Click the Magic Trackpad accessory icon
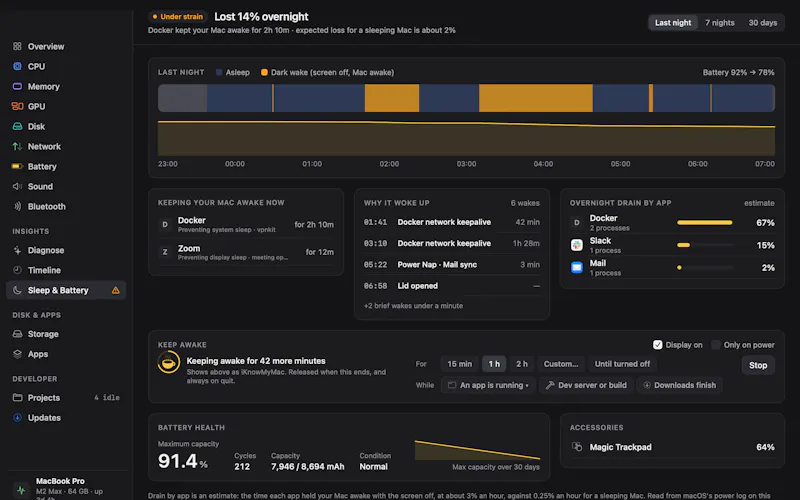The image size is (800, 500). [x=577, y=447]
